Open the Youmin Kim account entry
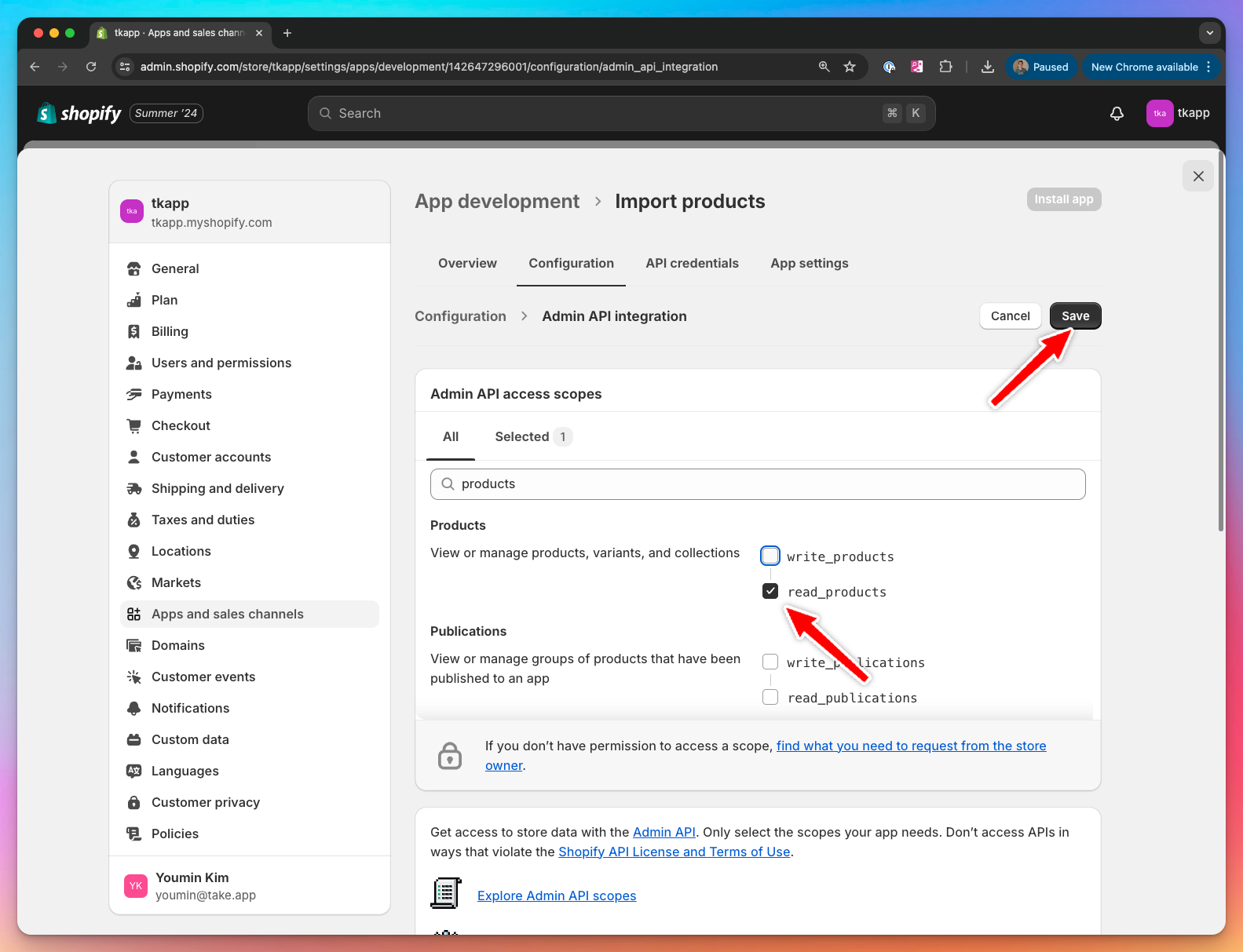The width and height of the screenshot is (1243, 952). (250, 885)
